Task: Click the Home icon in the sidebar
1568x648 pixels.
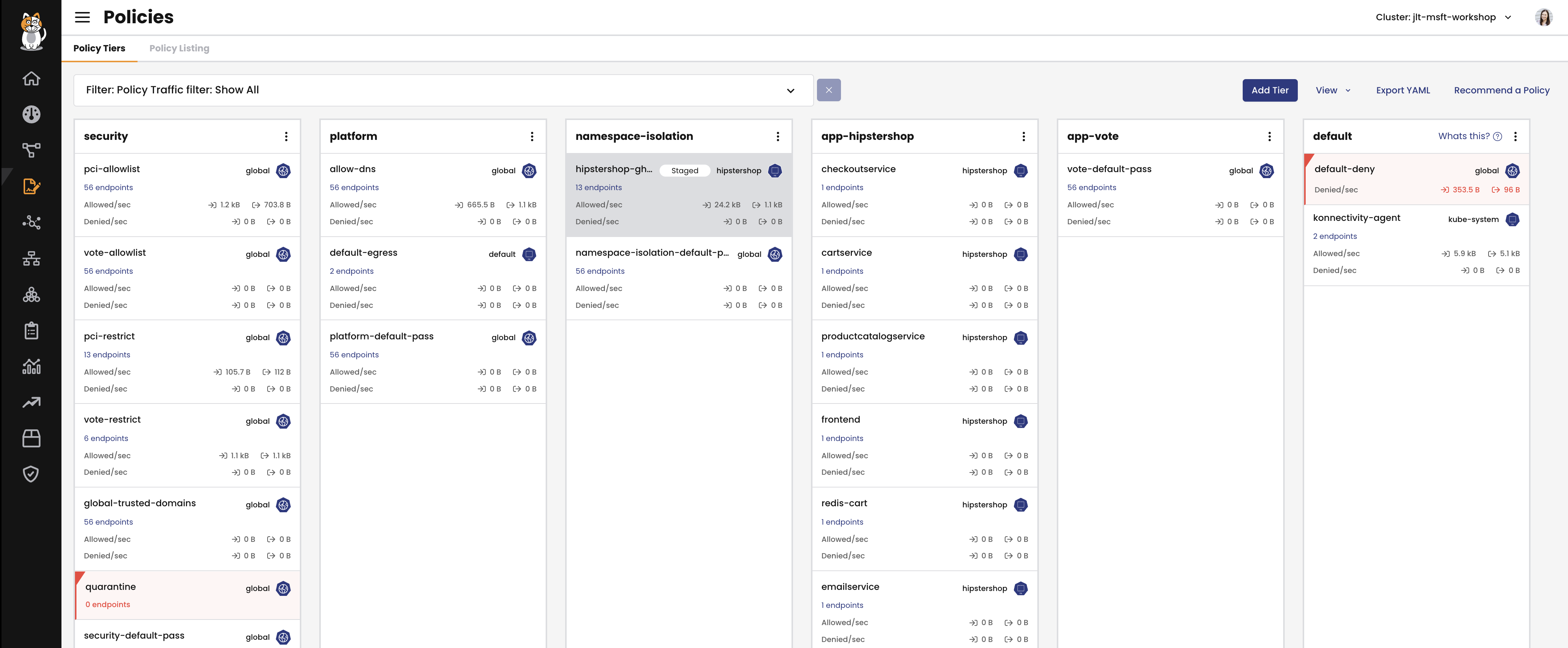Action: click(x=31, y=79)
